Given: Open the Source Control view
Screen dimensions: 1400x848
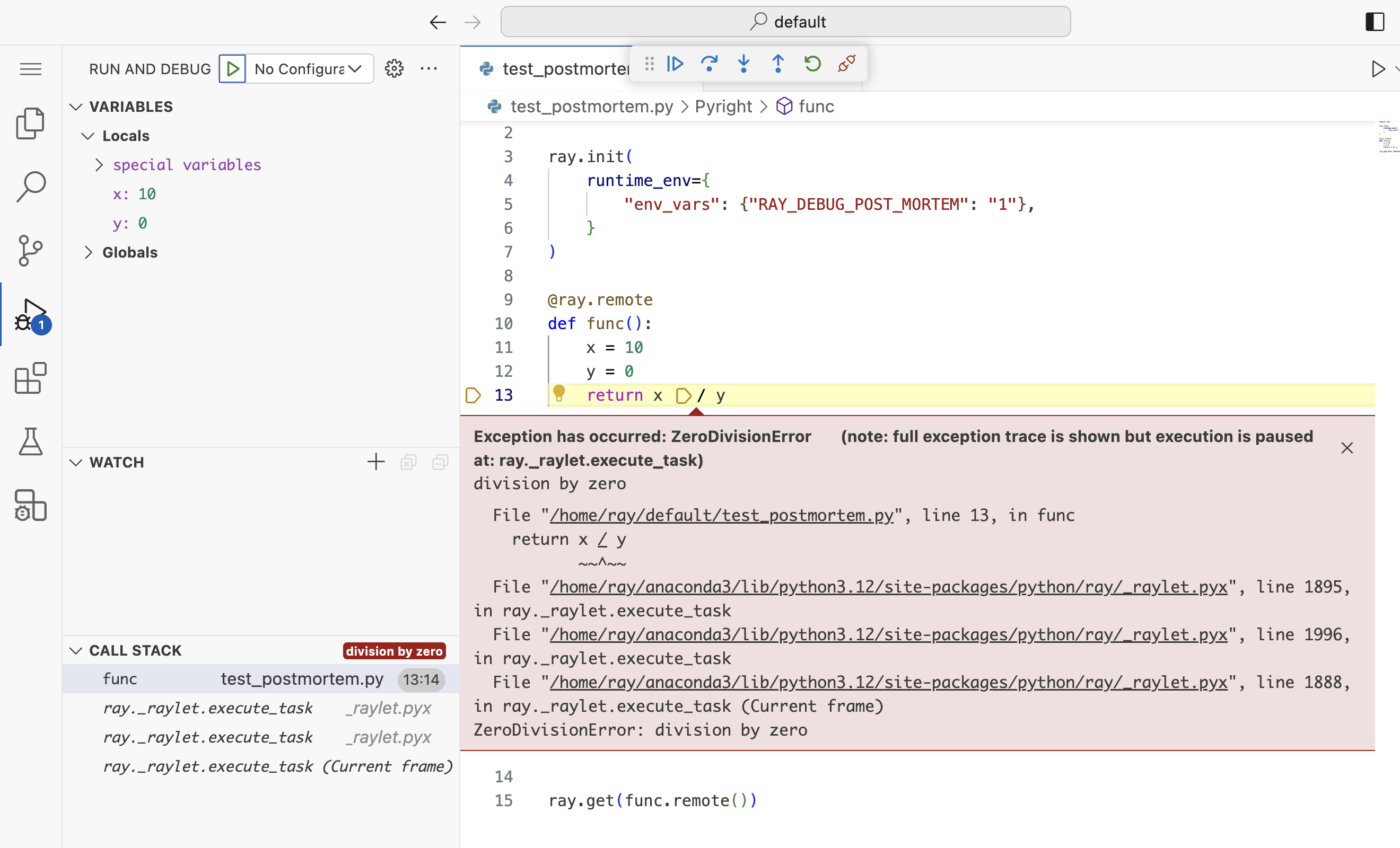Looking at the screenshot, I should (31, 250).
